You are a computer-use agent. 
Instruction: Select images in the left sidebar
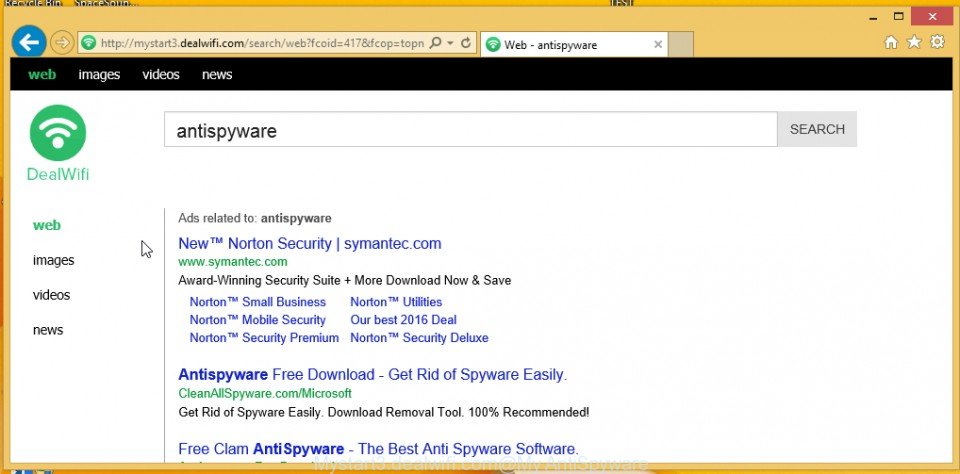tap(53, 260)
